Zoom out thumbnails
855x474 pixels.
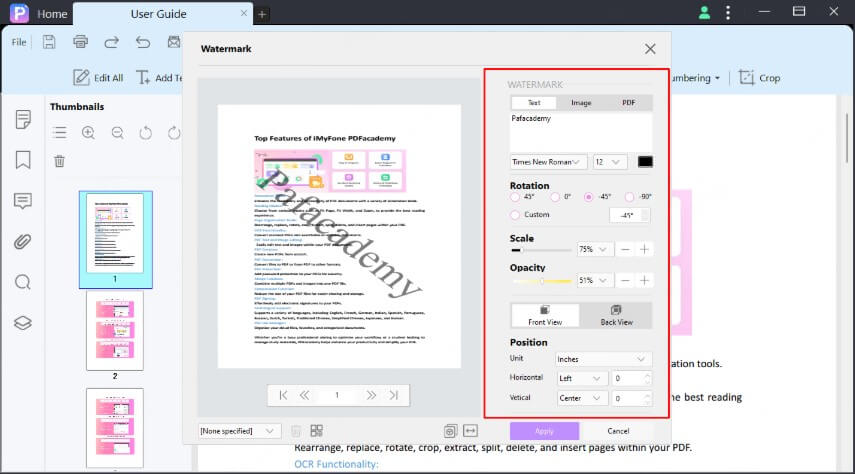(117, 133)
